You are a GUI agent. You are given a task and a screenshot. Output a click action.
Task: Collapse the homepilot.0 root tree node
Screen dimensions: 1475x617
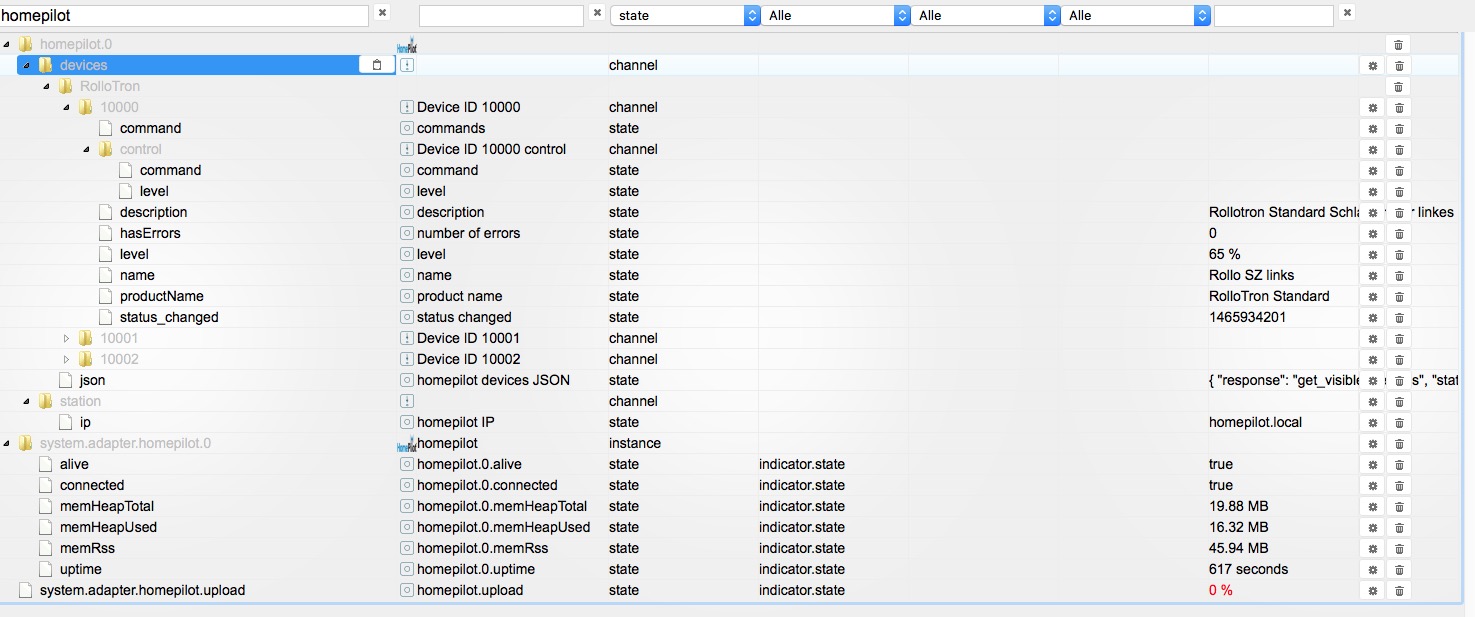pyautogui.click(x=7, y=44)
